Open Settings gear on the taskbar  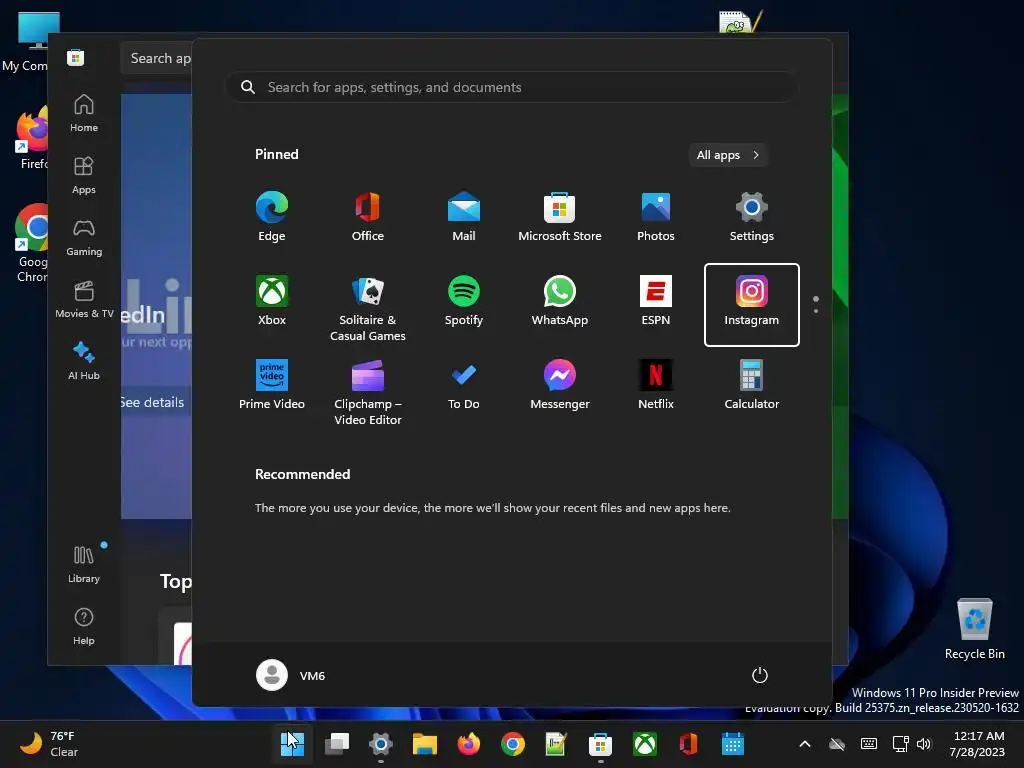click(x=381, y=744)
